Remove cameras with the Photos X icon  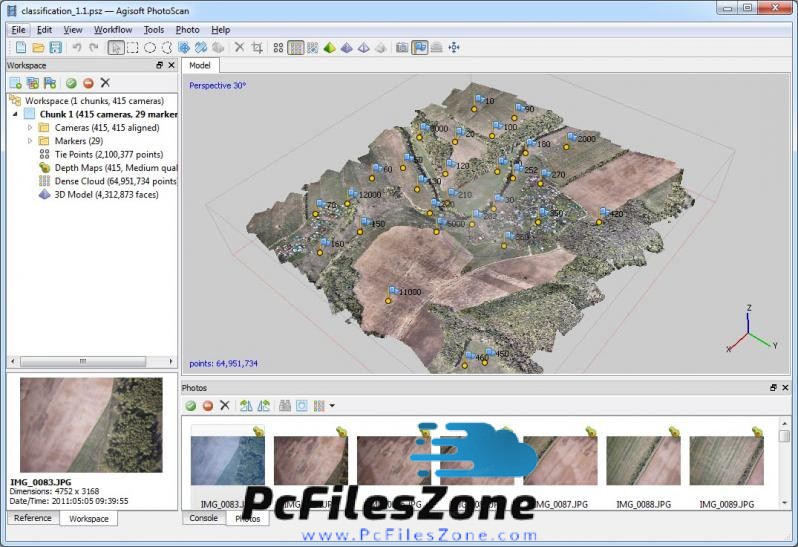pos(224,405)
